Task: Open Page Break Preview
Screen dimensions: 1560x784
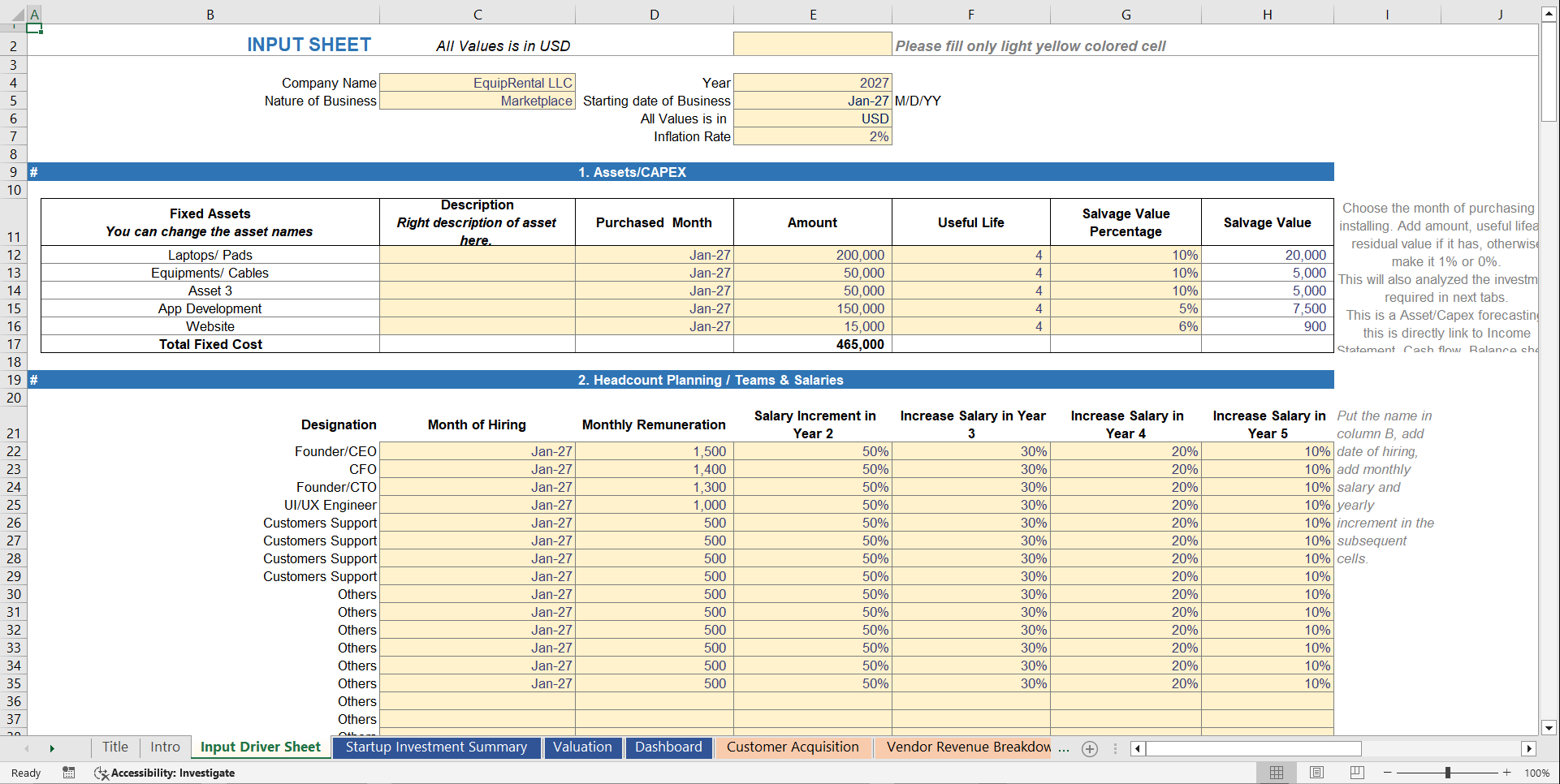Action: [1356, 773]
